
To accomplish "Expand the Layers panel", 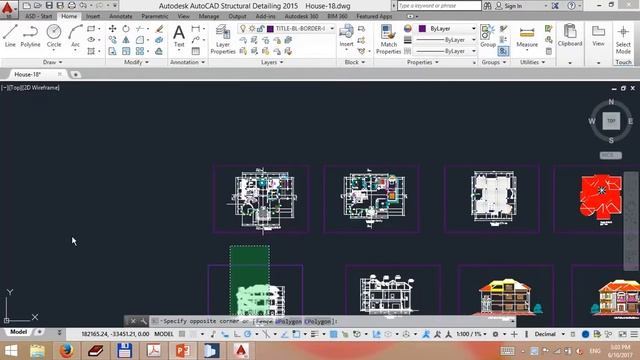I will click(x=272, y=62).
